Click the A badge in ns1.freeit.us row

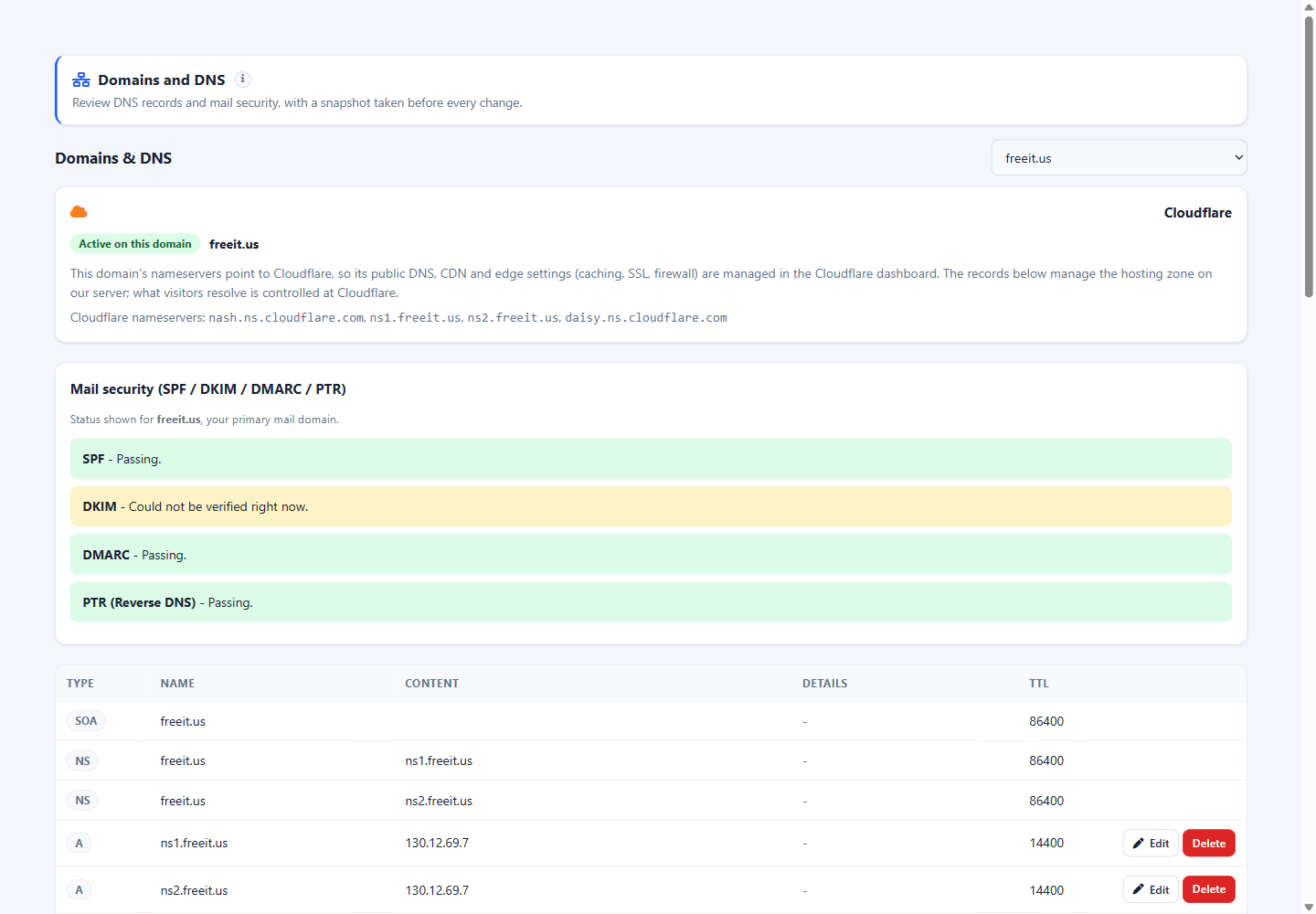click(79, 844)
